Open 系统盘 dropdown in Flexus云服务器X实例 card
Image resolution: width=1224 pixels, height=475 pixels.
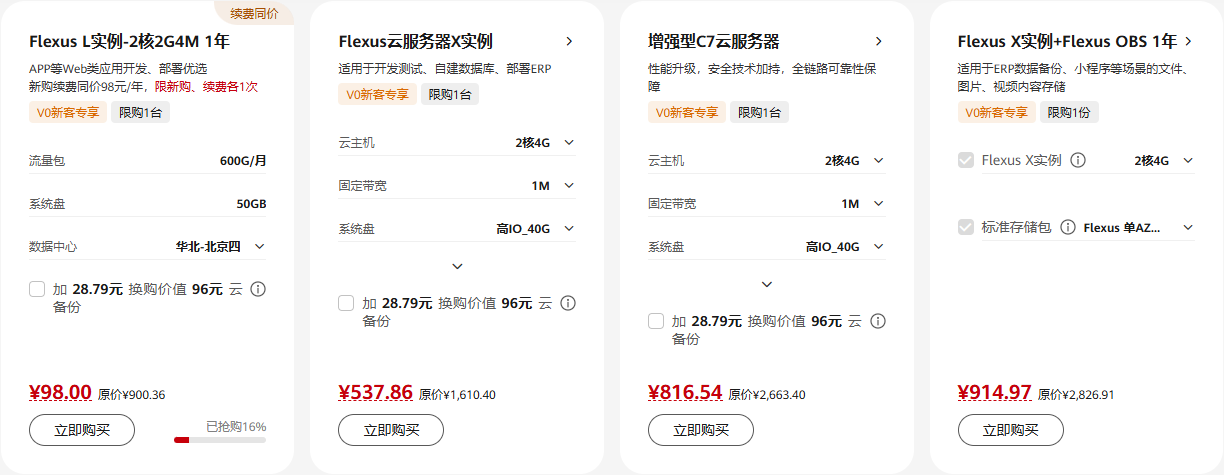(569, 229)
